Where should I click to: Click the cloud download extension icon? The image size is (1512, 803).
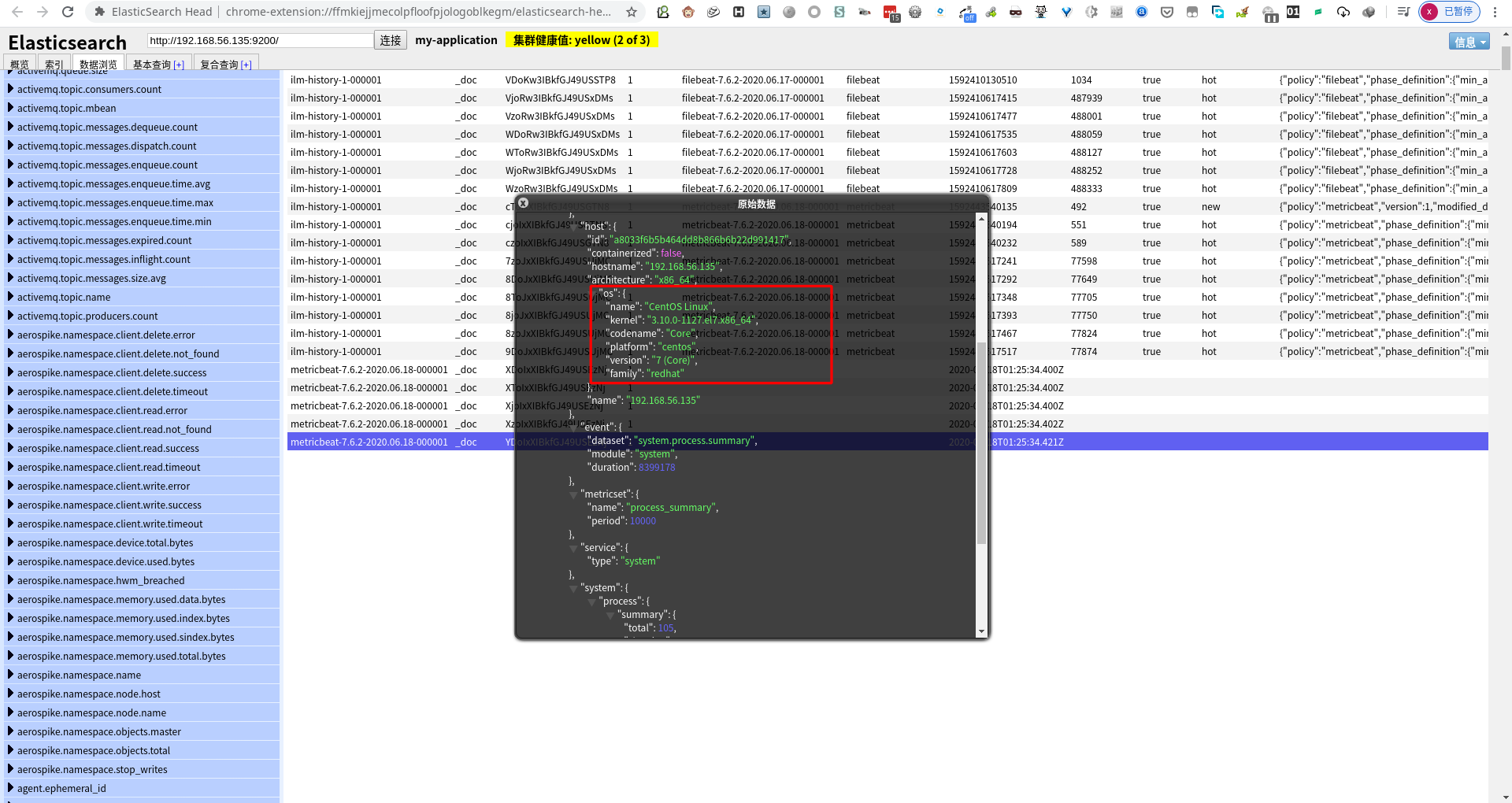[1344, 13]
